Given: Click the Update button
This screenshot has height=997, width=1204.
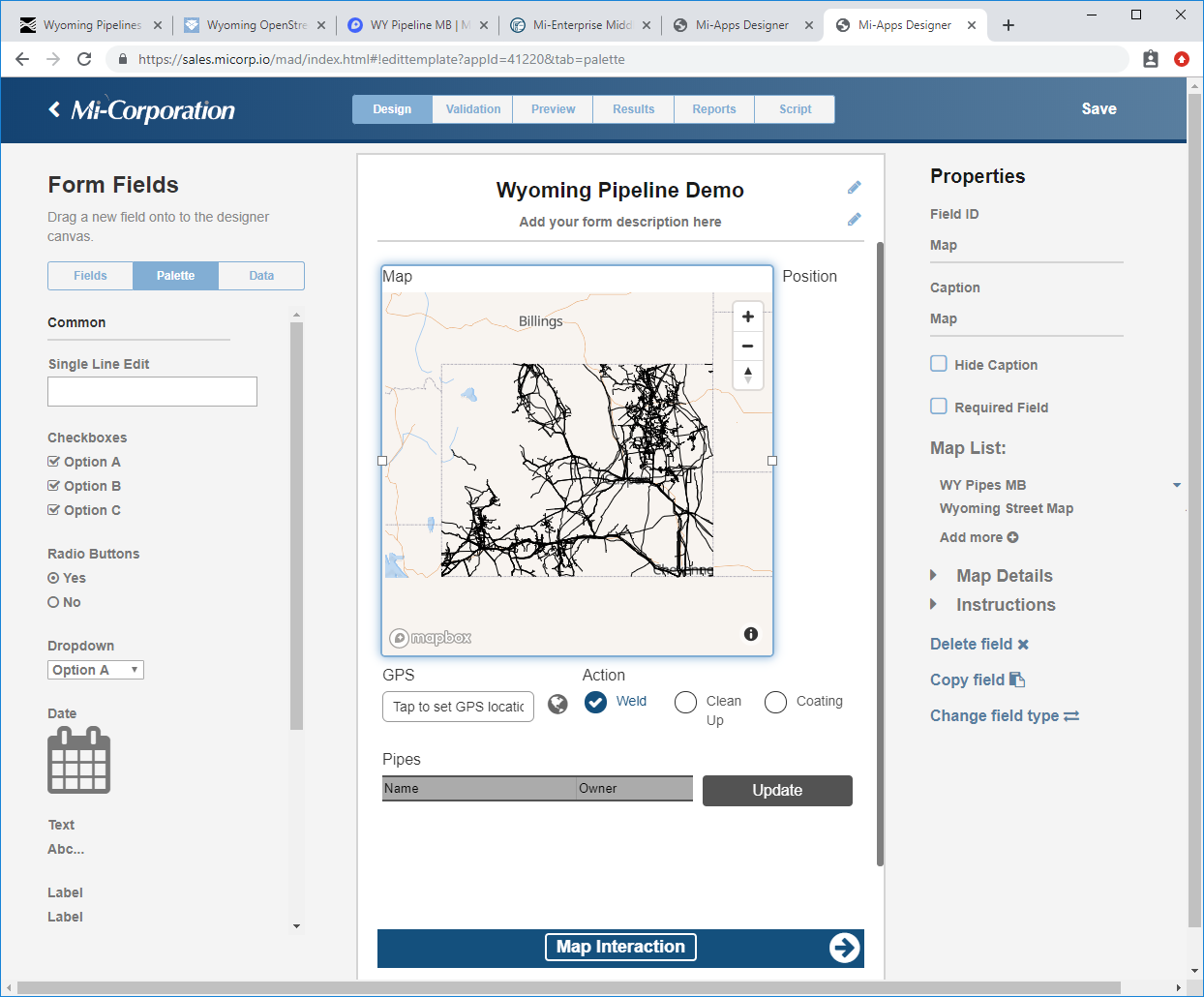Looking at the screenshot, I should pyautogui.click(x=777, y=791).
